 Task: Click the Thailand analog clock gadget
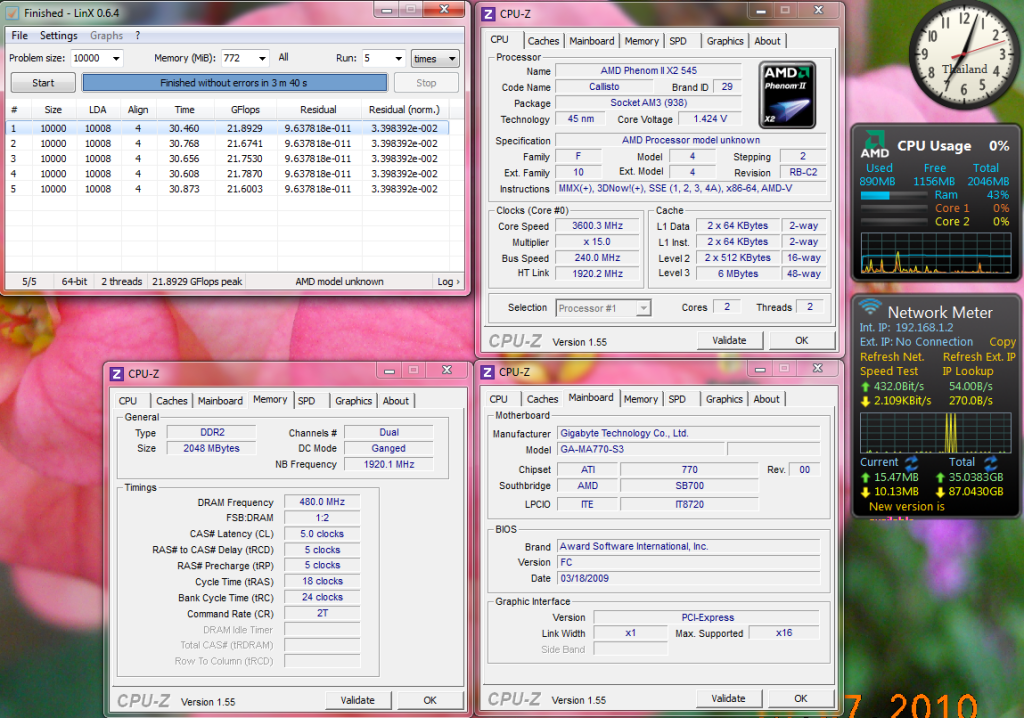tap(964, 56)
